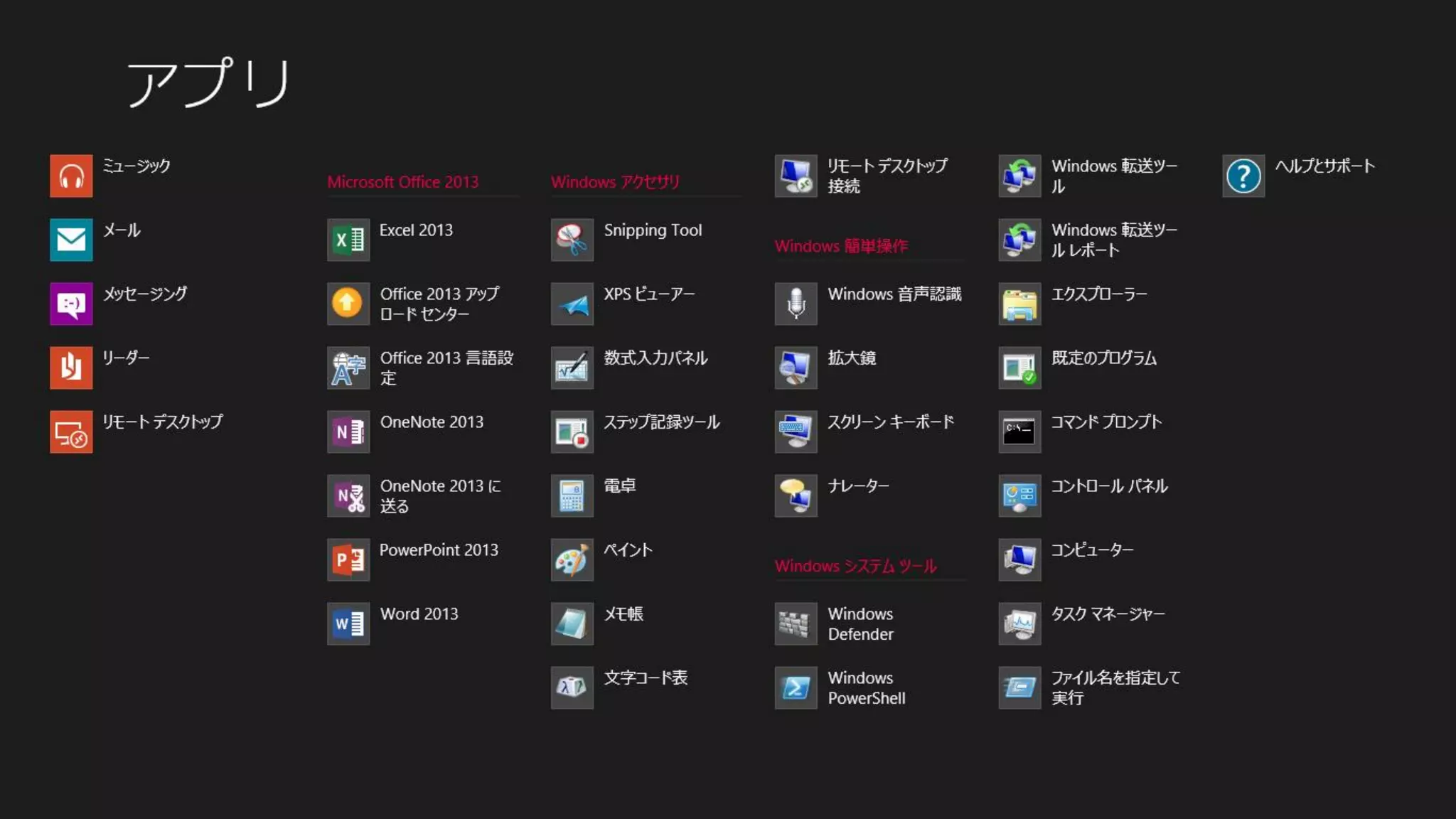Open the リーダー app icon
This screenshot has height=819, width=1456.
tap(71, 368)
